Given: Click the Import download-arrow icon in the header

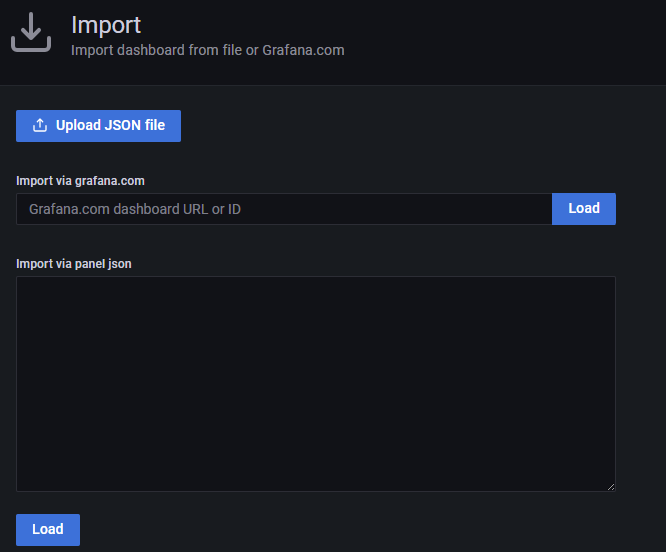Looking at the screenshot, I should (31, 32).
